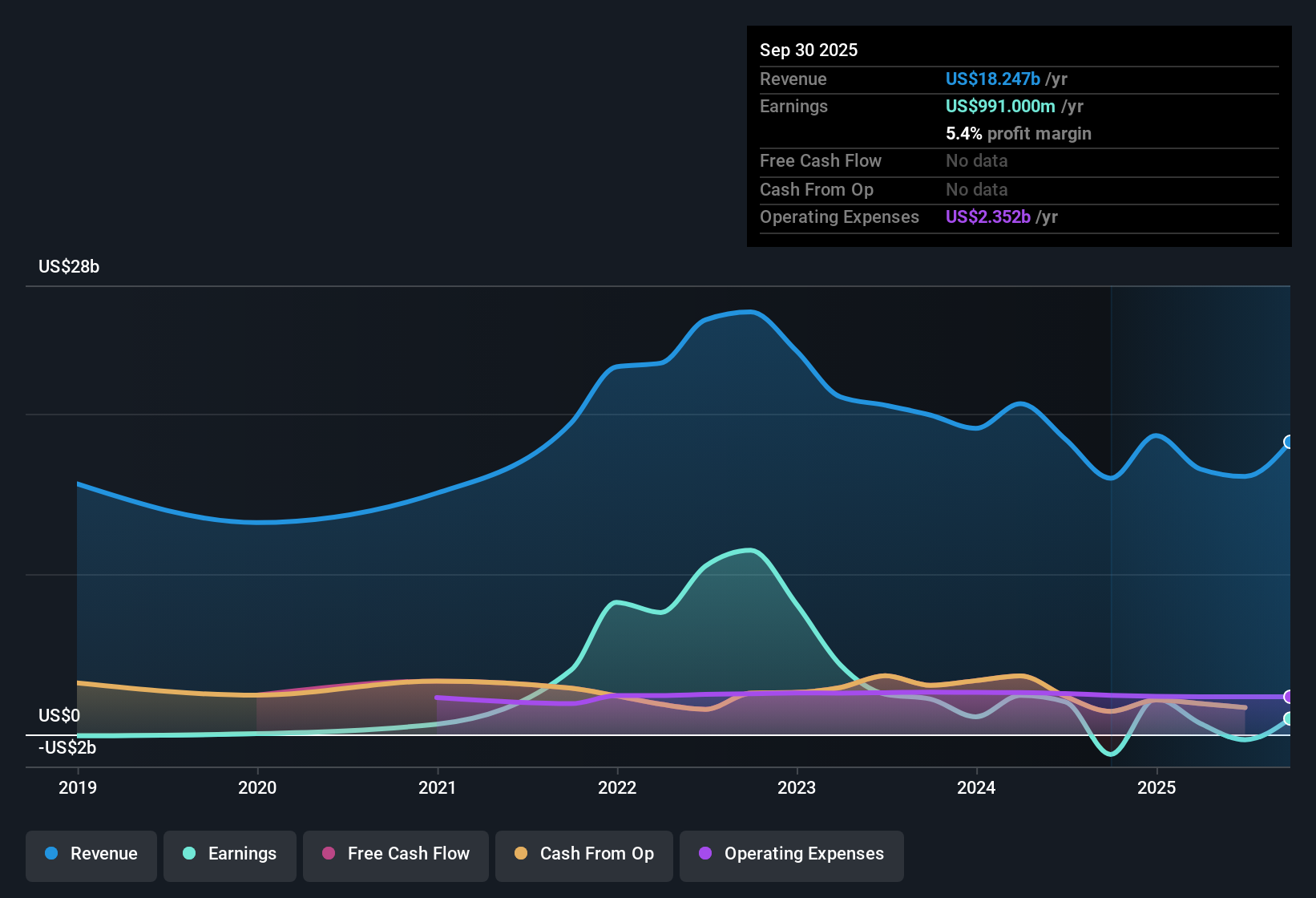Expand the Operating Expenses legend entry

[x=791, y=855]
